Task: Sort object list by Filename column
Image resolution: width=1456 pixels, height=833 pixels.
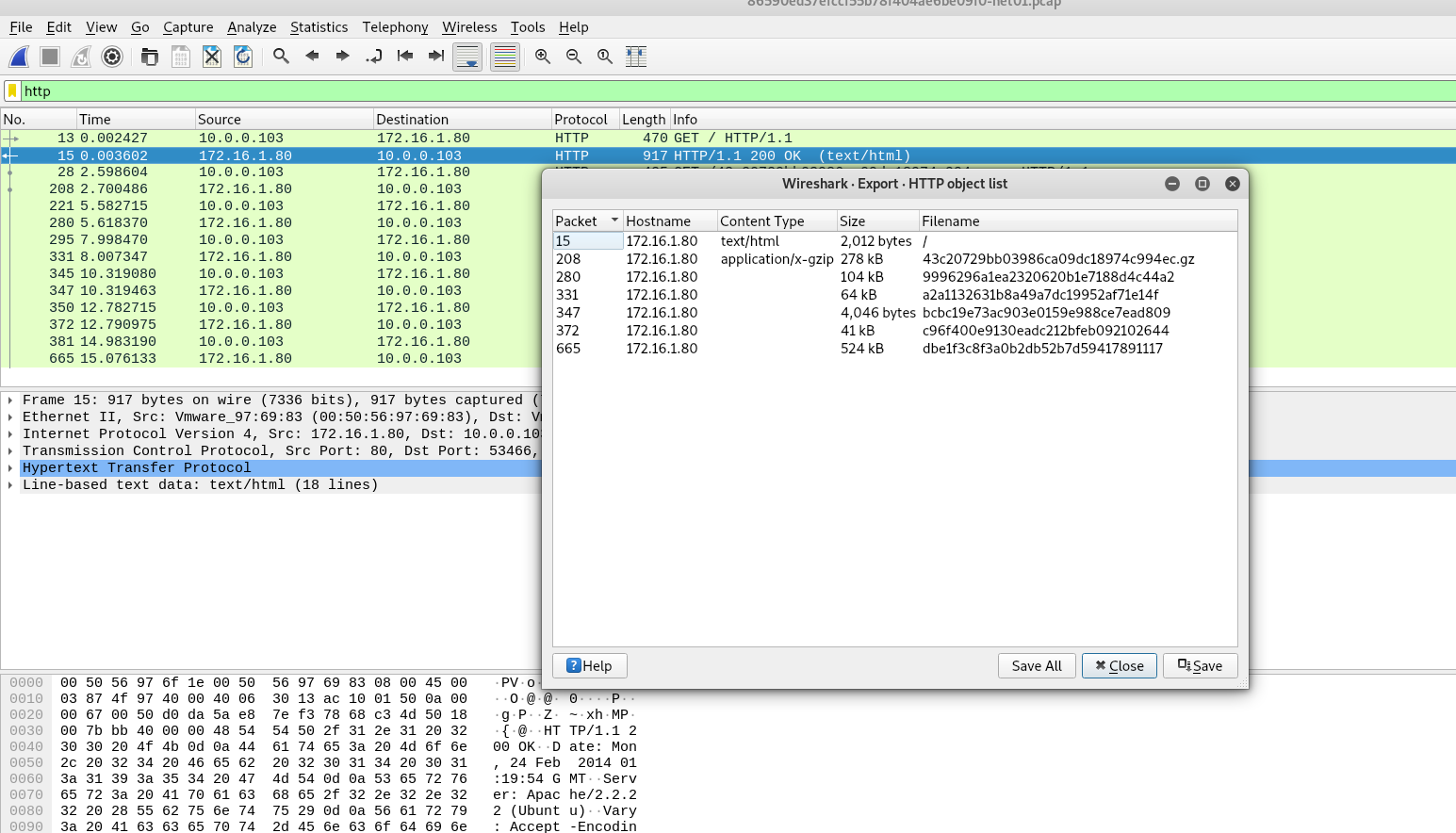Action: tap(1078, 221)
